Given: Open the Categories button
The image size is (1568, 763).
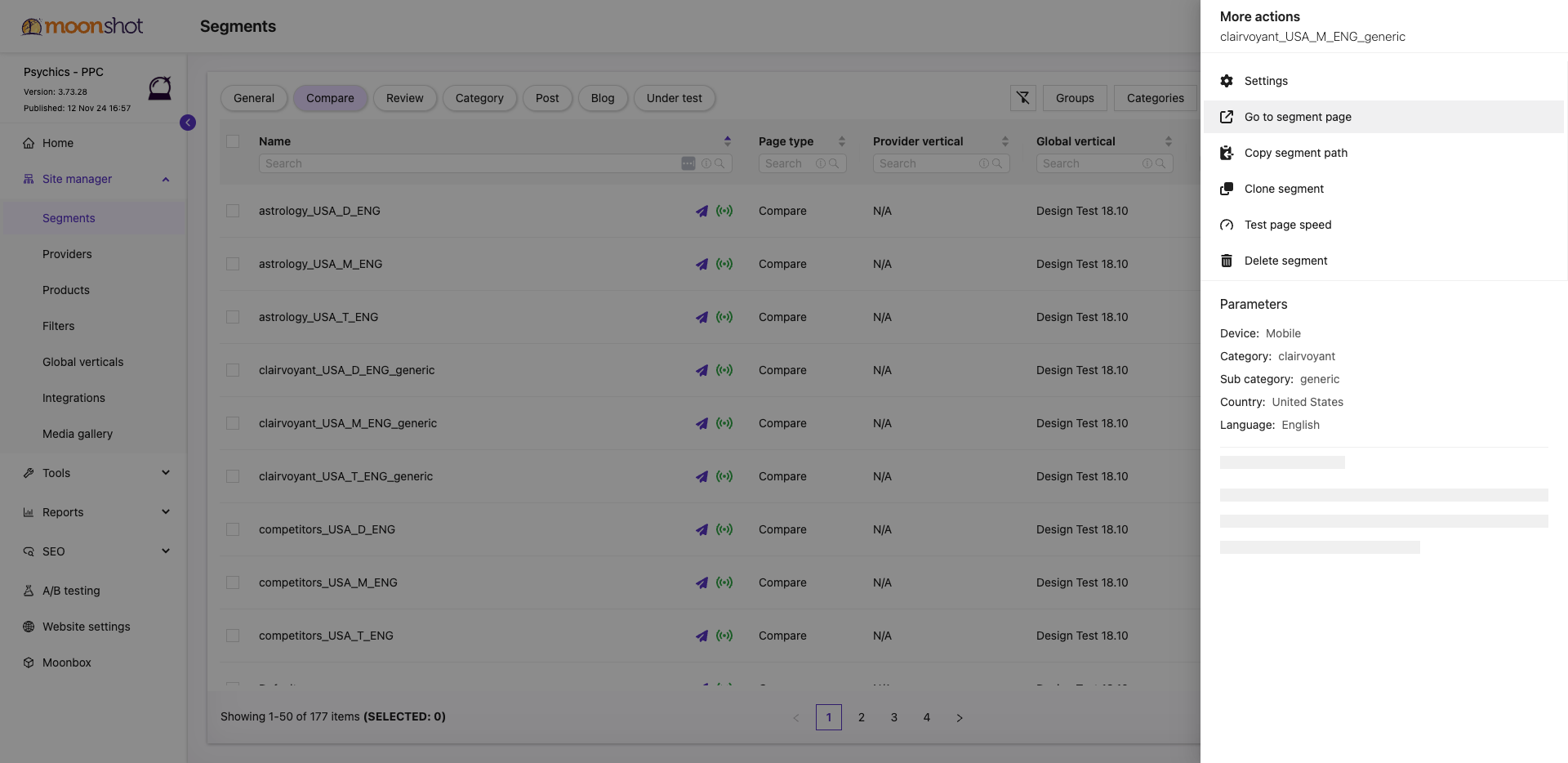Looking at the screenshot, I should pyautogui.click(x=1156, y=98).
